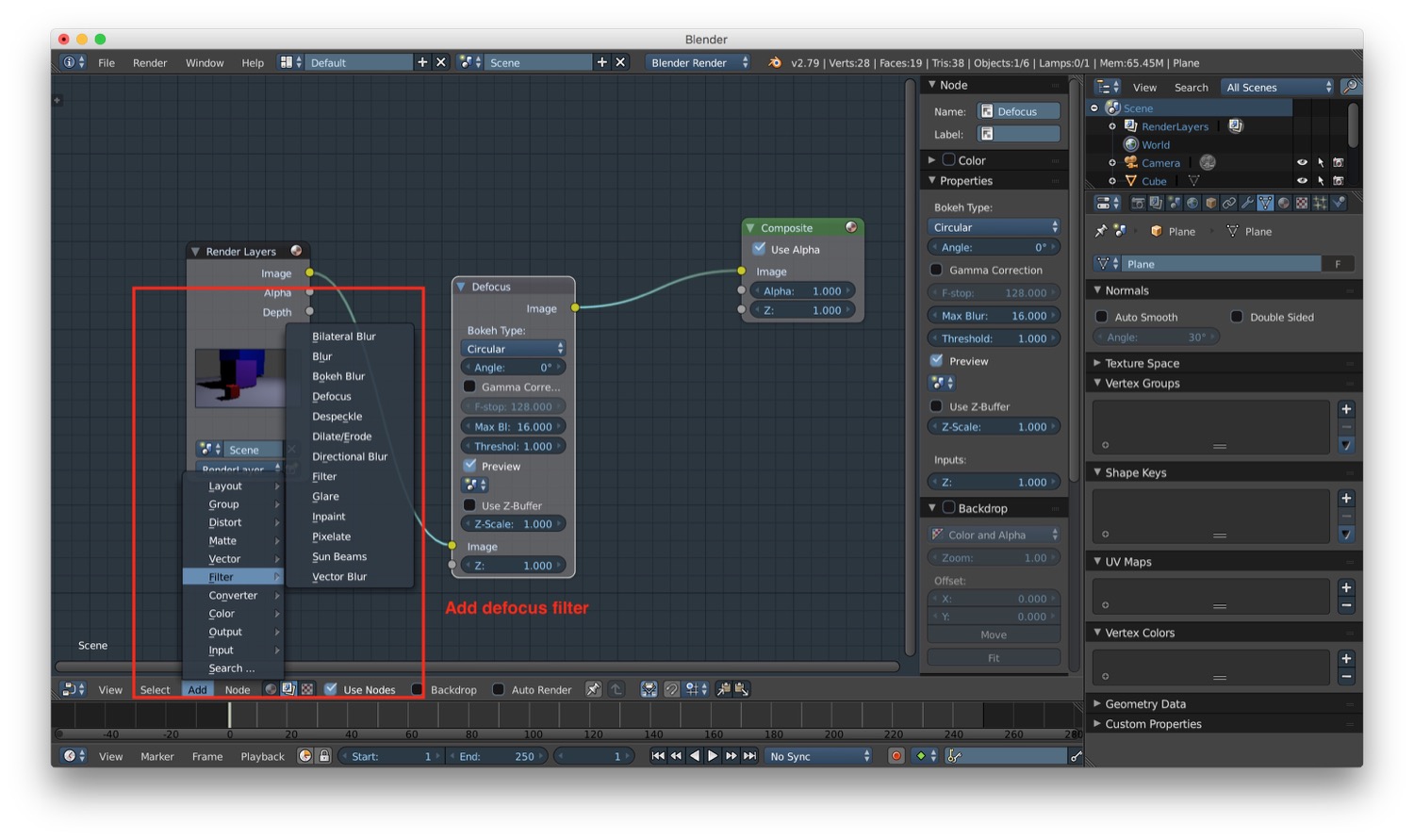Expand the Color panel in node sidebar
Viewport: 1414px width, 840px height.
point(931,160)
